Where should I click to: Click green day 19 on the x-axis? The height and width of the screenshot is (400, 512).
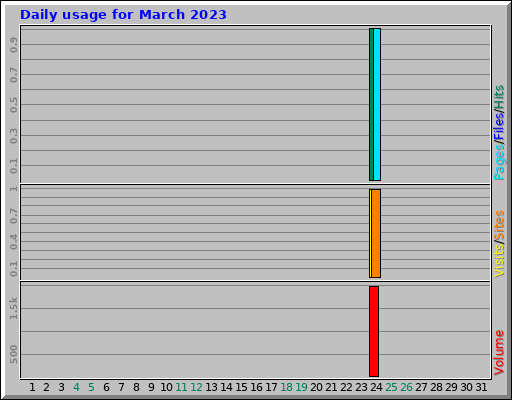pyautogui.click(x=301, y=387)
